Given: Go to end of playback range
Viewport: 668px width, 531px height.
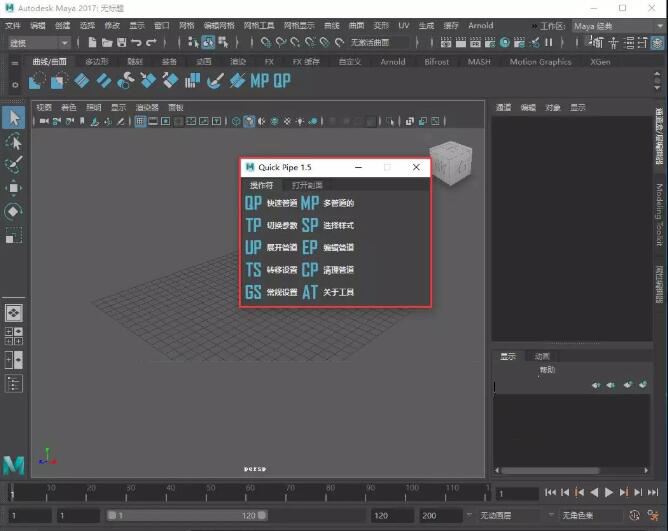Looking at the screenshot, I should pos(653,493).
